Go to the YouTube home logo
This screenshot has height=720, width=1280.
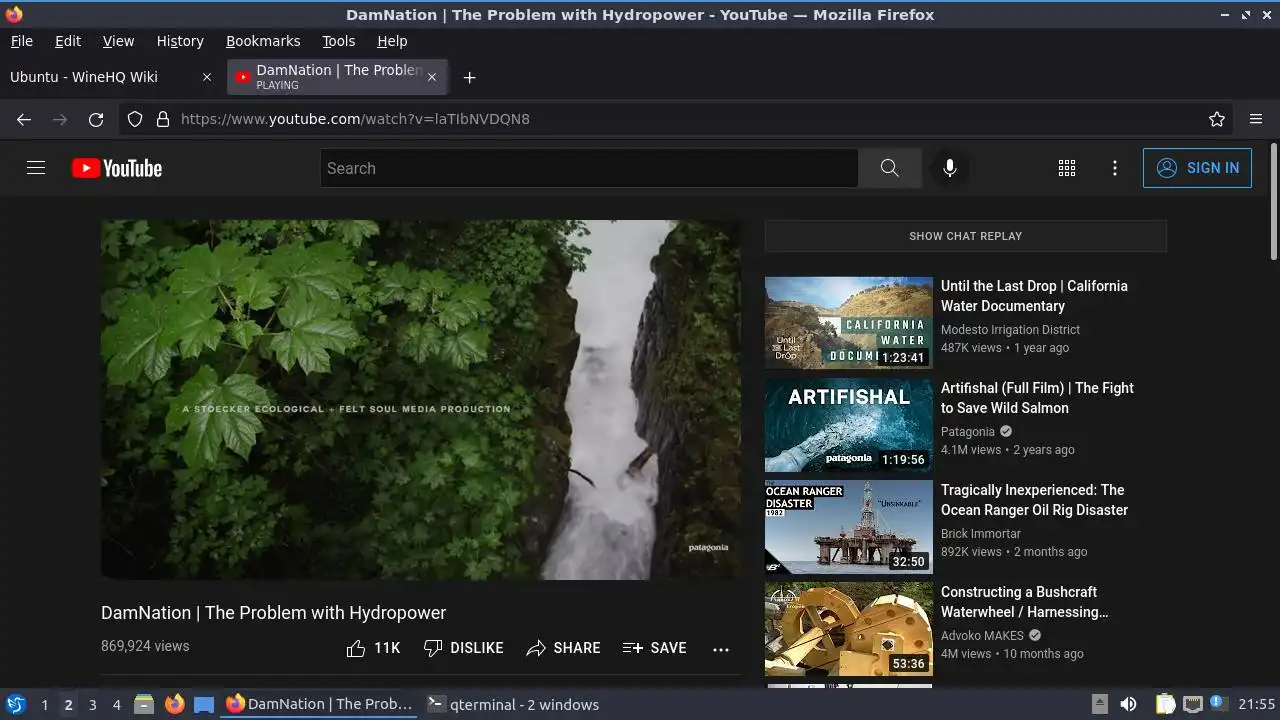tap(117, 168)
